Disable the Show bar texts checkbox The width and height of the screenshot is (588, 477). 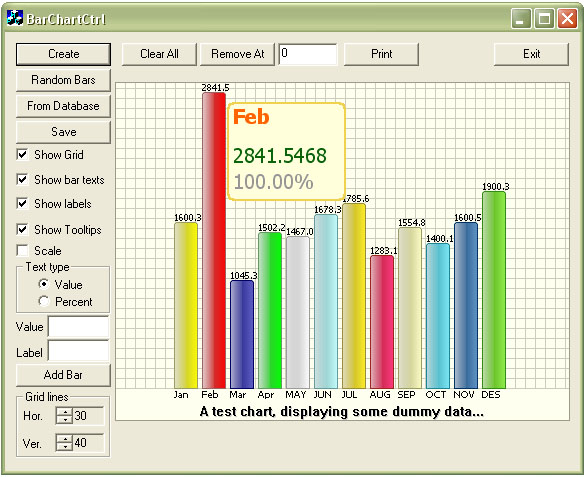pyautogui.click(x=22, y=180)
